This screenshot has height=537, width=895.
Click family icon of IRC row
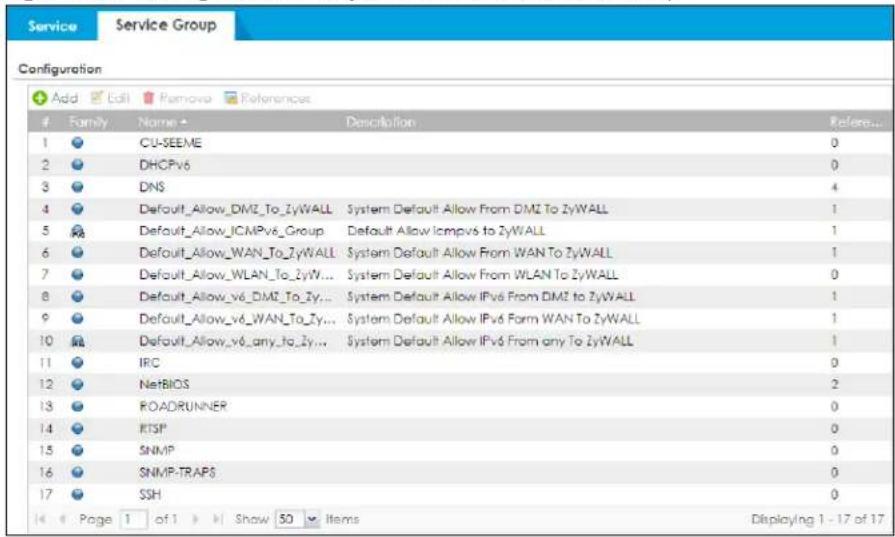coord(78,362)
